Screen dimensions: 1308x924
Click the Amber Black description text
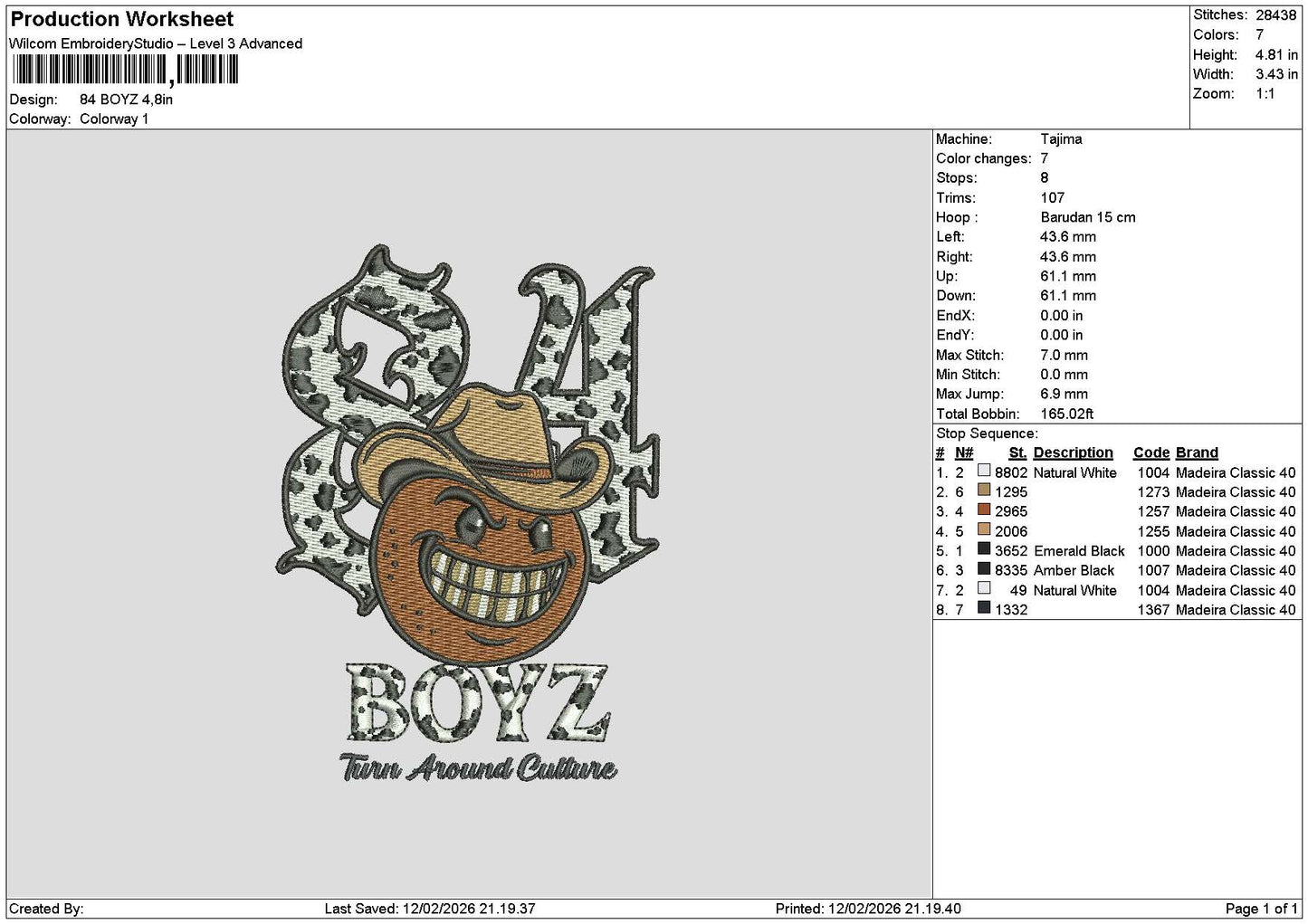click(x=1074, y=571)
